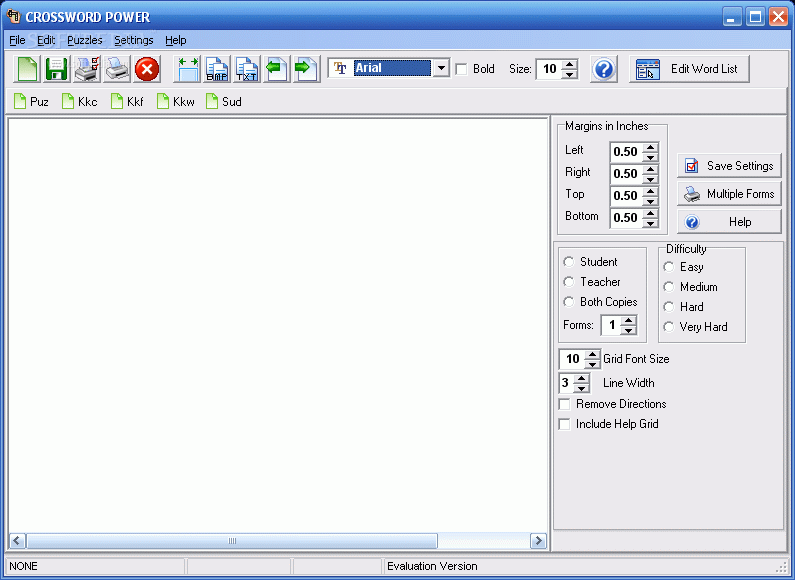Click the Top margin input field
Viewport: 795px width, 580px height.
(626, 196)
